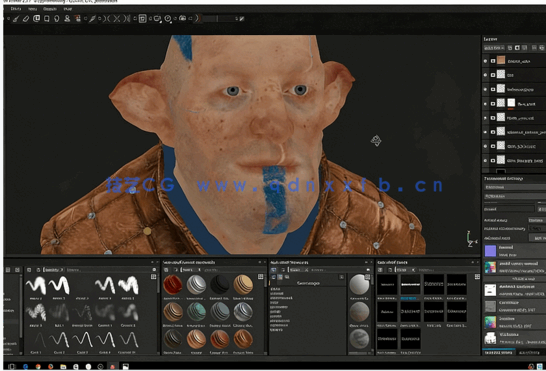This screenshot has height=371, width=546.
Task: Toggle the grid view icon in the brushes shelf
Action: [154, 277]
